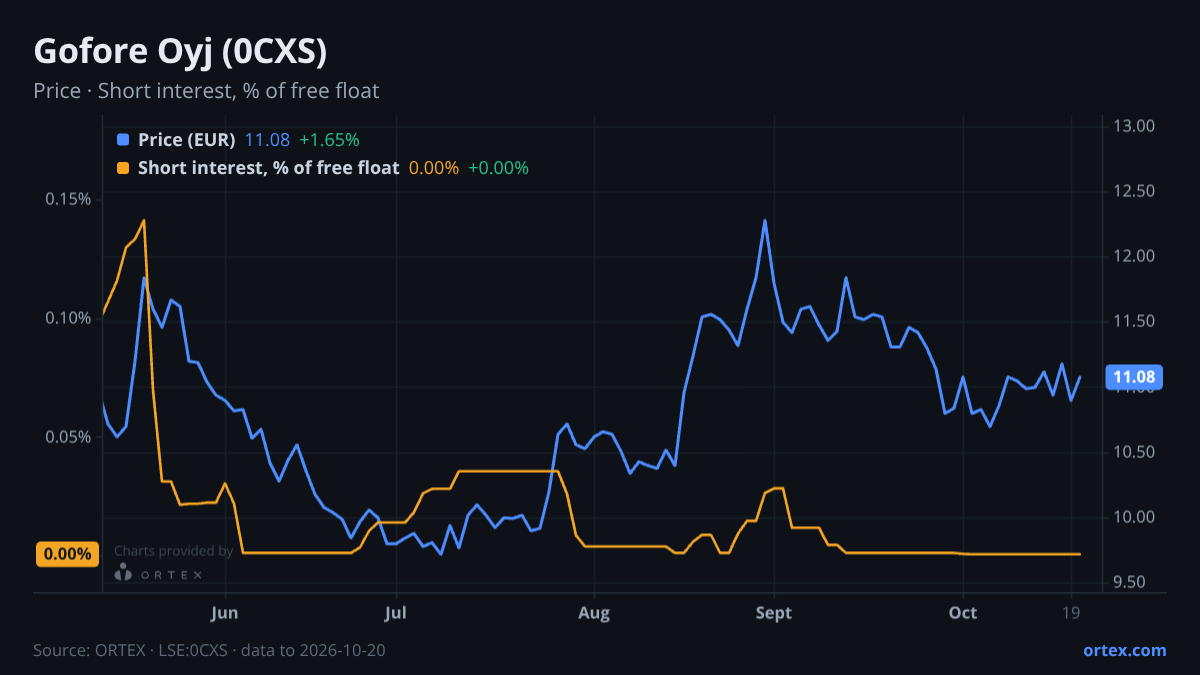This screenshot has width=1200, height=675.
Task: Click the Sept label on the time axis
Action: (773, 613)
